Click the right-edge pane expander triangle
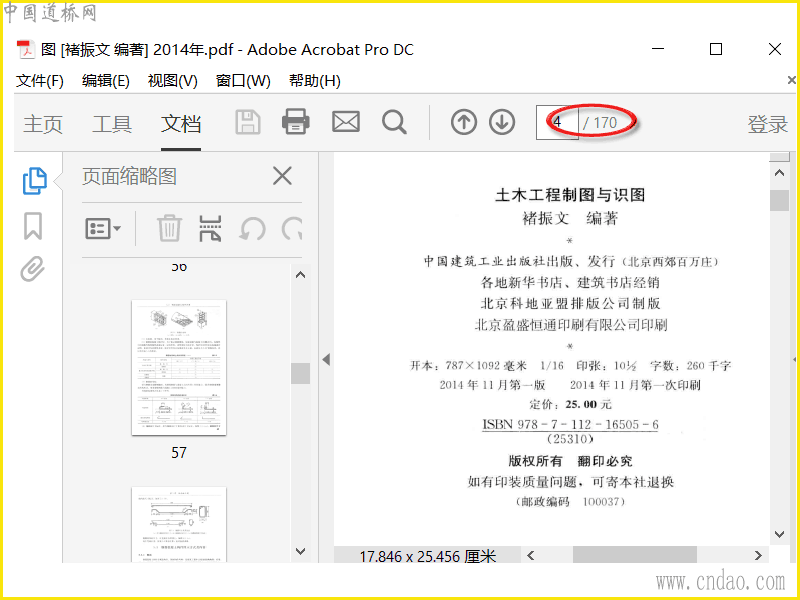 pos(795,360)
